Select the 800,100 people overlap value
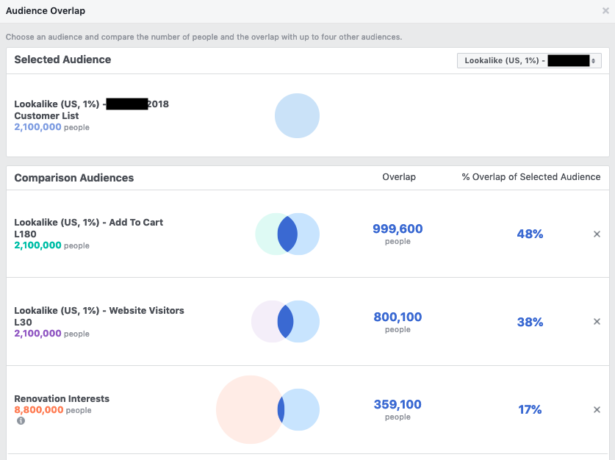The width and height of the screenshot is (615, 460). [x=397, y=317]
